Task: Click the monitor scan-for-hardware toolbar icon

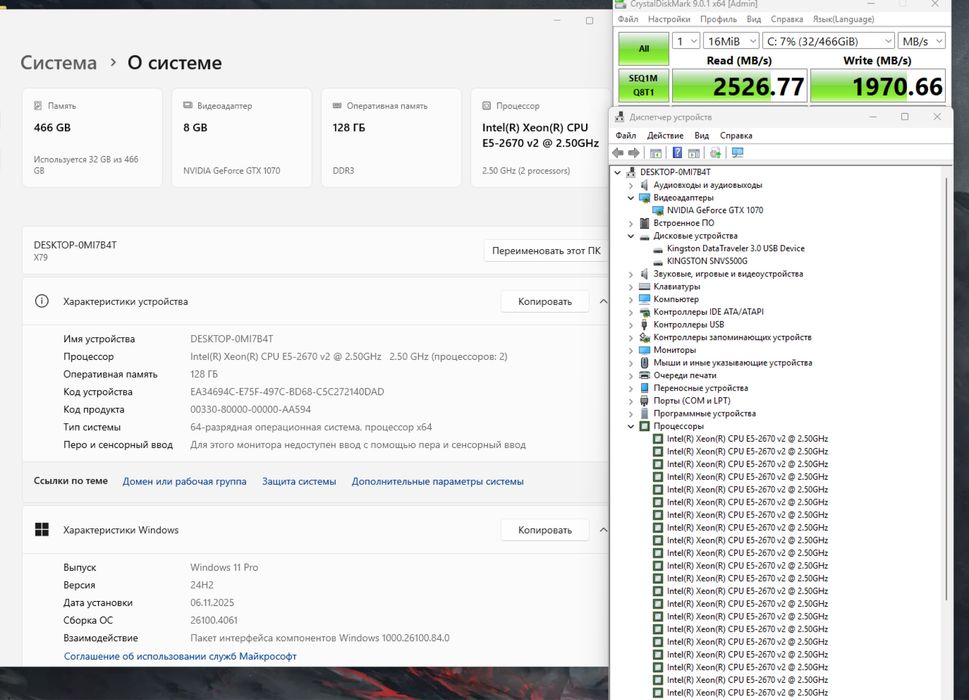Action: (x=737, y=153)
